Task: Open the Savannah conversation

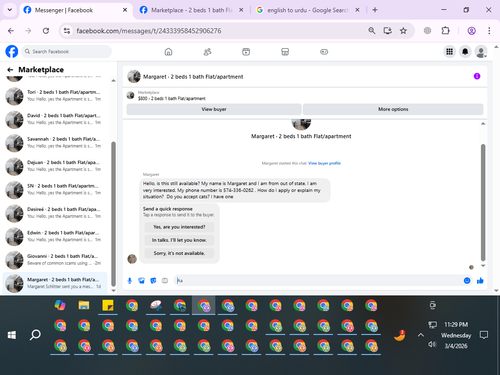Action: click(55, 143)
